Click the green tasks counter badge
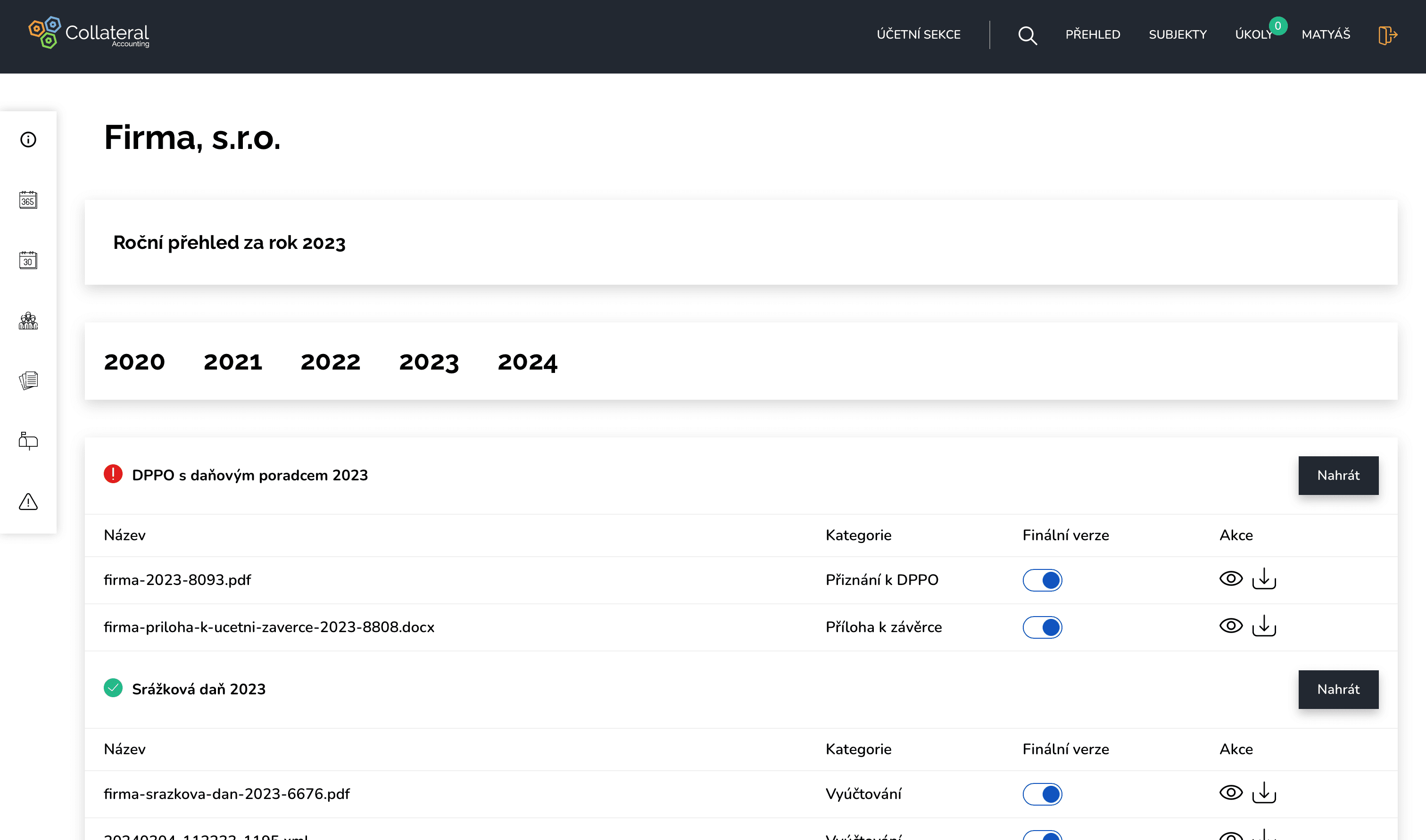 (1277, 26)
